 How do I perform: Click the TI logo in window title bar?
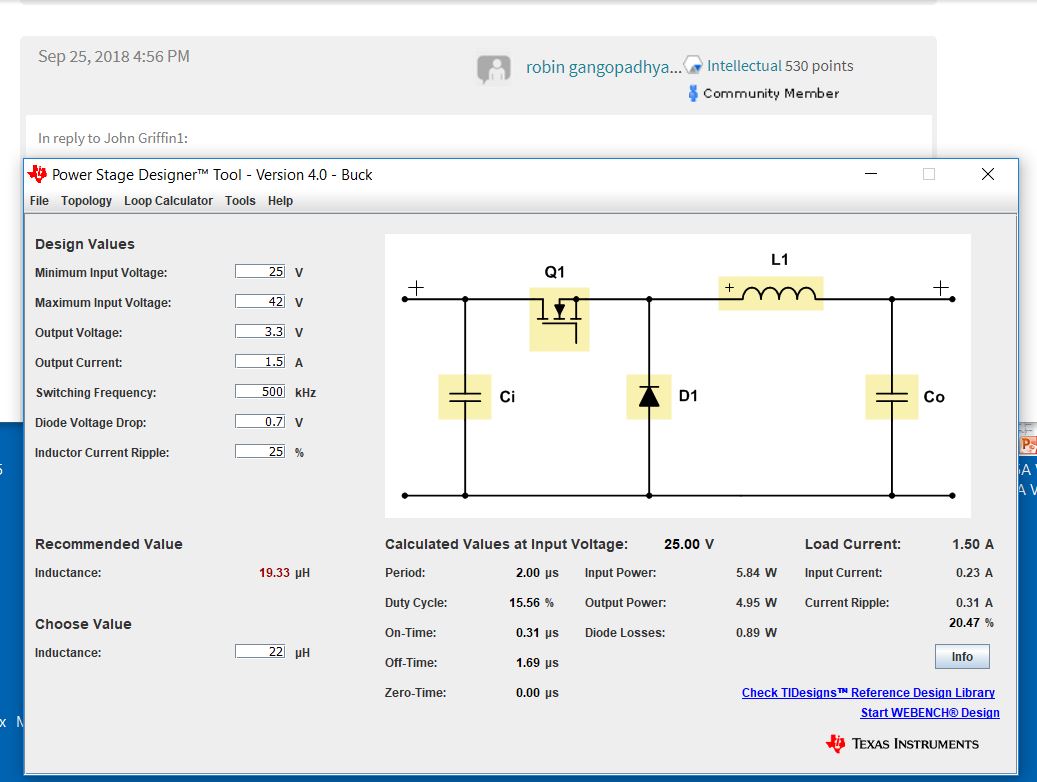click(x=37, y=174)
